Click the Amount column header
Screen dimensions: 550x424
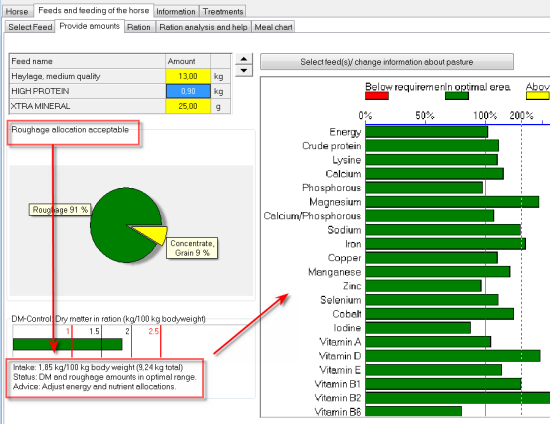click(188, 61)
